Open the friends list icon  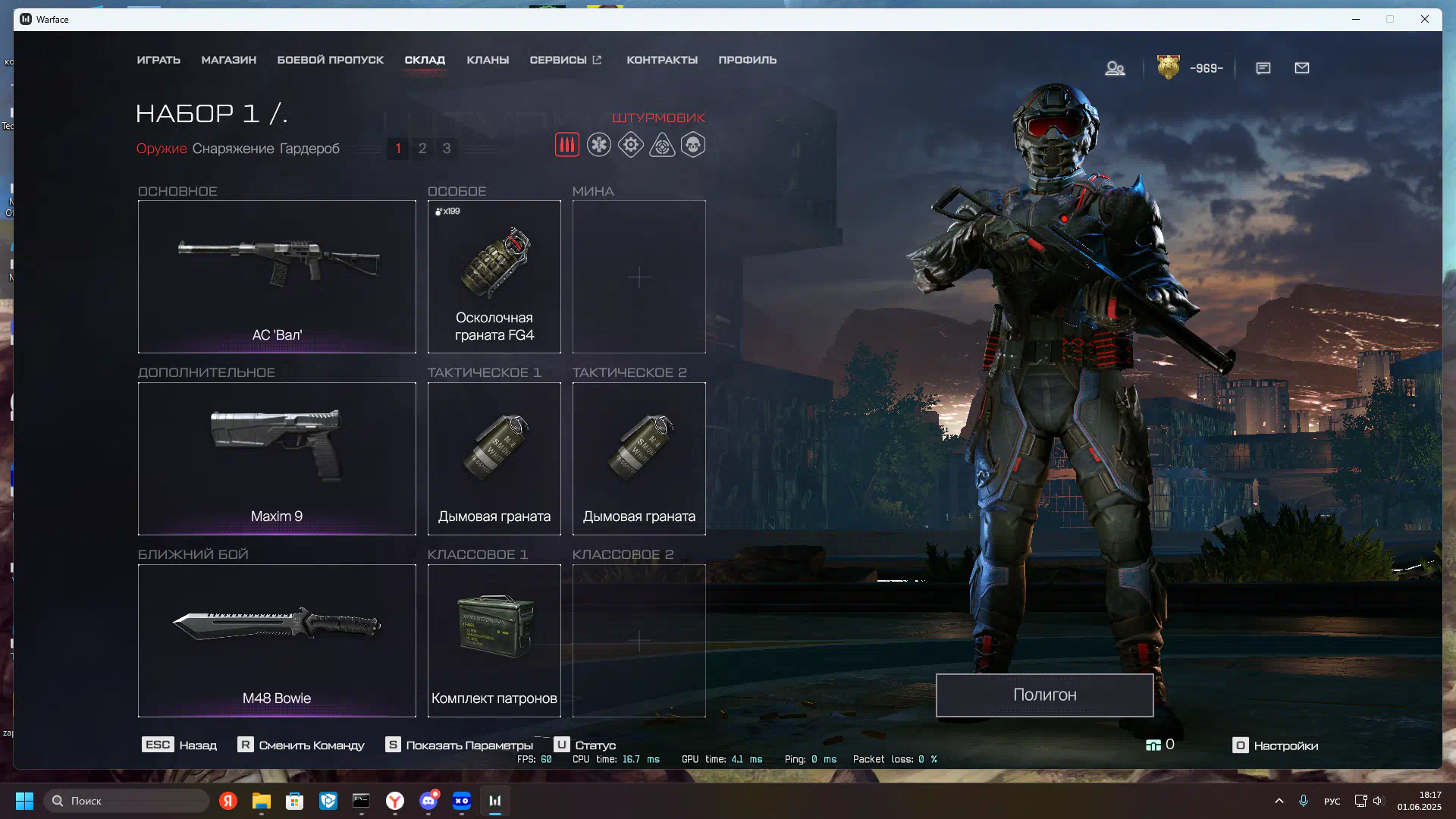pyautogui.click(x=1115, y=68)
